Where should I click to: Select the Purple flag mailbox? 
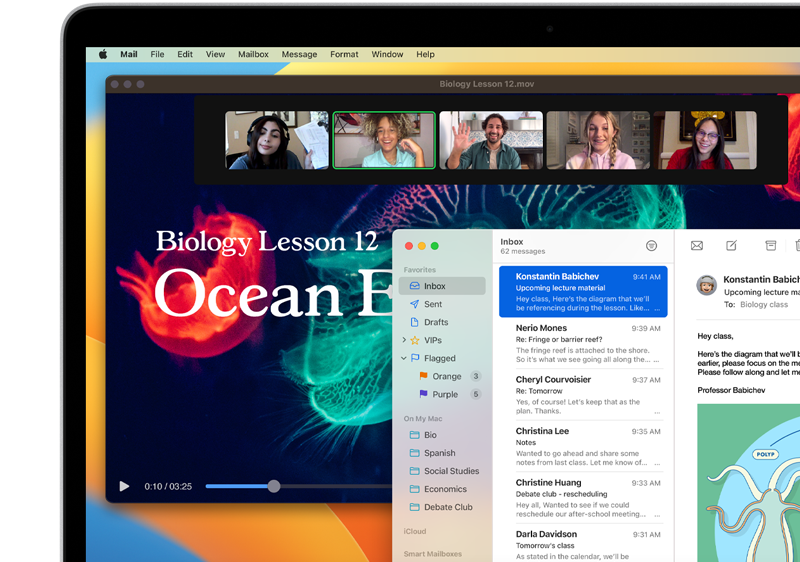(x=442, y=394)
